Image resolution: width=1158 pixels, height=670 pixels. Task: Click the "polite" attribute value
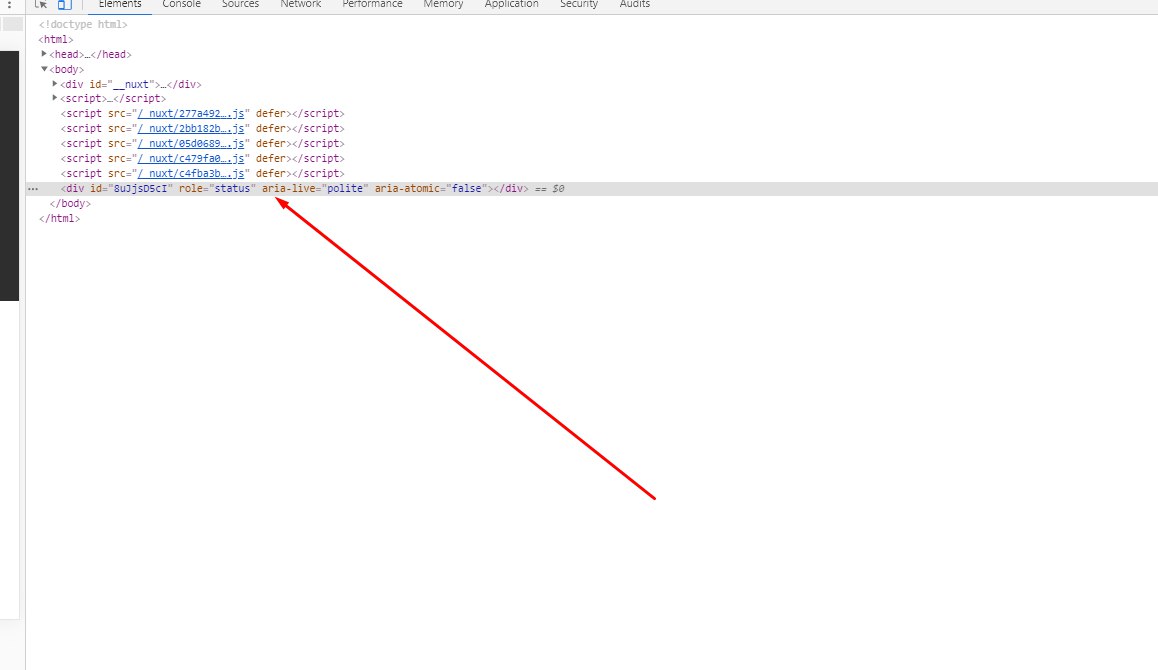(345, 189)
